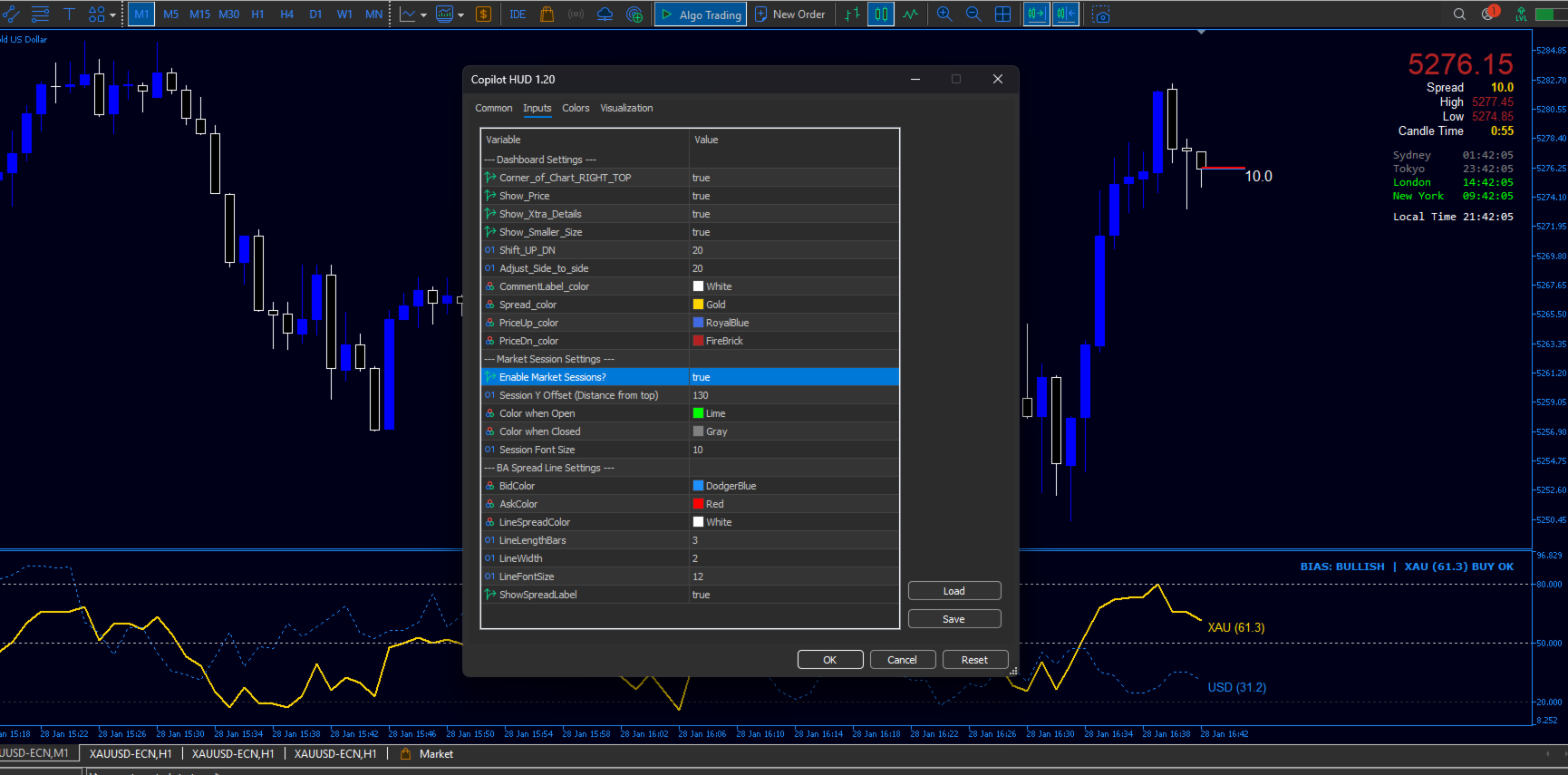The height and width of the screenshot is (775, 1568).
Task: Change the Show_Price value true
Action: click(x=794, y=196)
